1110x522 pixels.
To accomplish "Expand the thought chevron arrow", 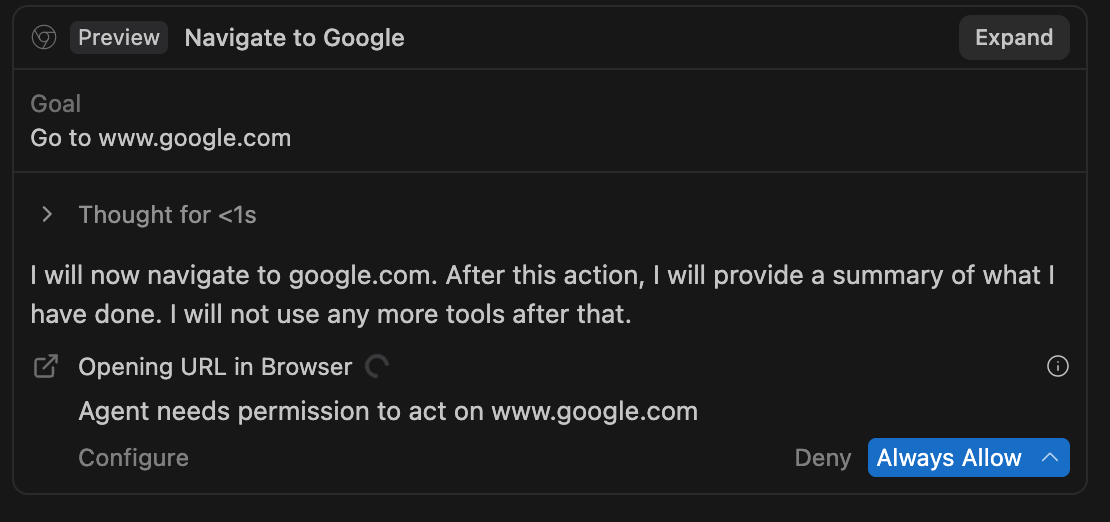I will click(47, 215).
